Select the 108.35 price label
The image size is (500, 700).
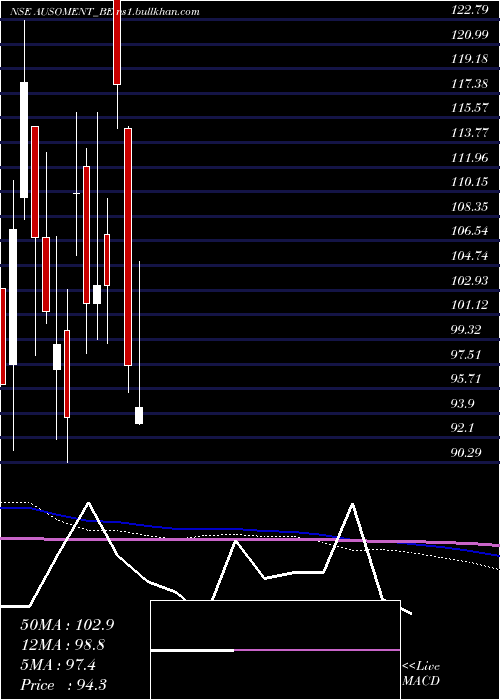pos(469,207)
